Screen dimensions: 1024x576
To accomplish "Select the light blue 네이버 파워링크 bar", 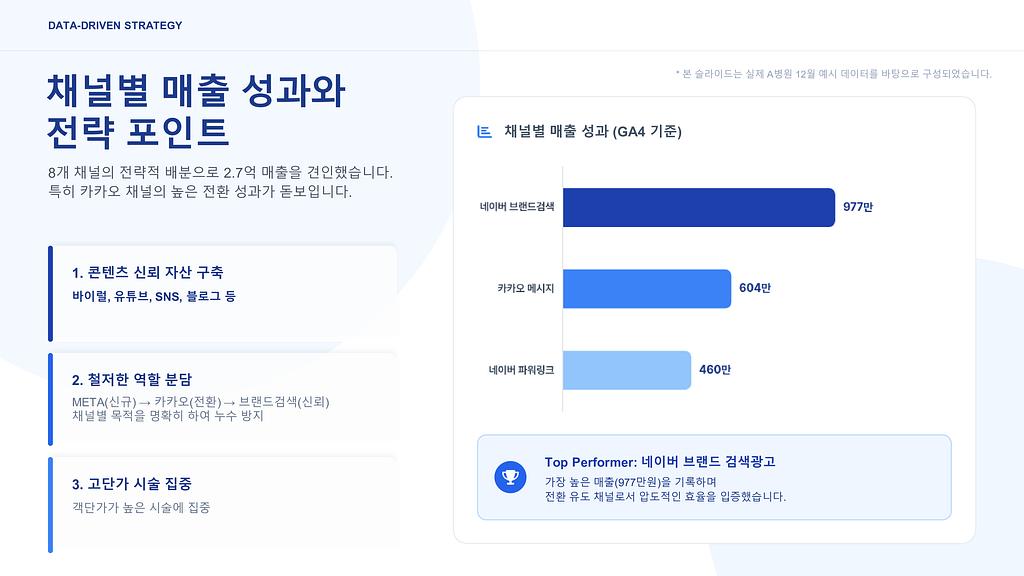I will click(x=626, y=370).
